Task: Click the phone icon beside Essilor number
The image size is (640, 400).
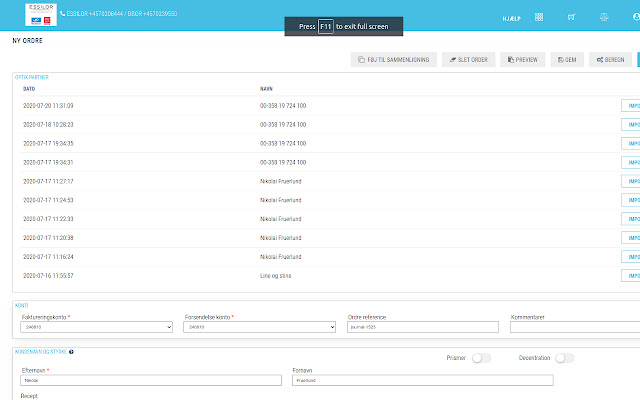Action: tap(63, 14)
